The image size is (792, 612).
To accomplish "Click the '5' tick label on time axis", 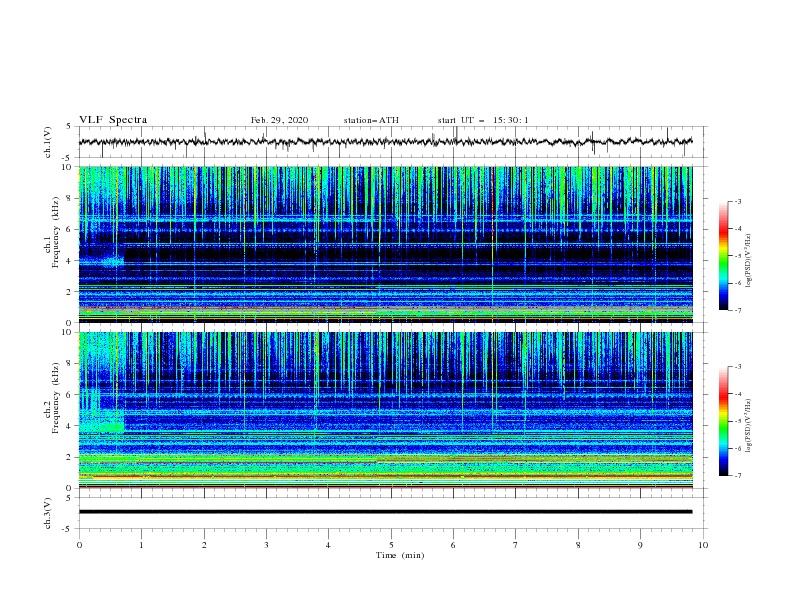I will 391,545.
